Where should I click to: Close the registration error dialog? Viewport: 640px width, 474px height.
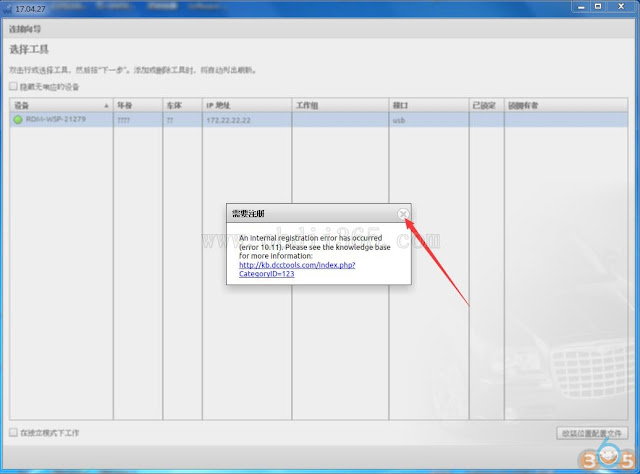point(403,214)
